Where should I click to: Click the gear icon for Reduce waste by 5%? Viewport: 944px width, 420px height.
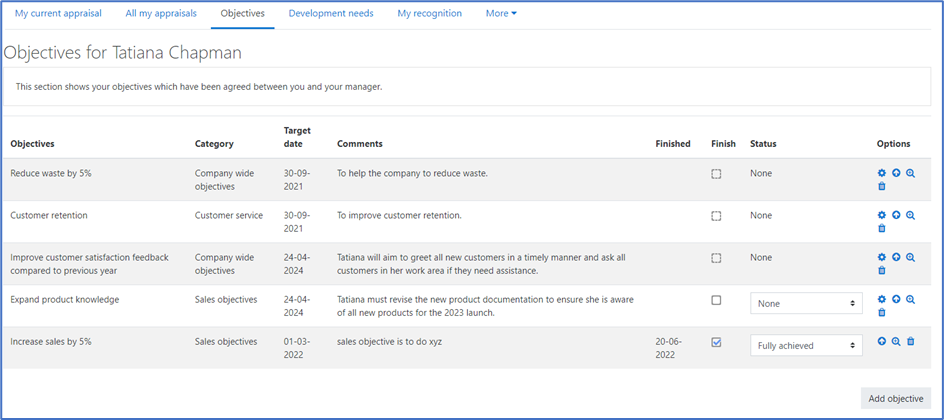point(882,173)
